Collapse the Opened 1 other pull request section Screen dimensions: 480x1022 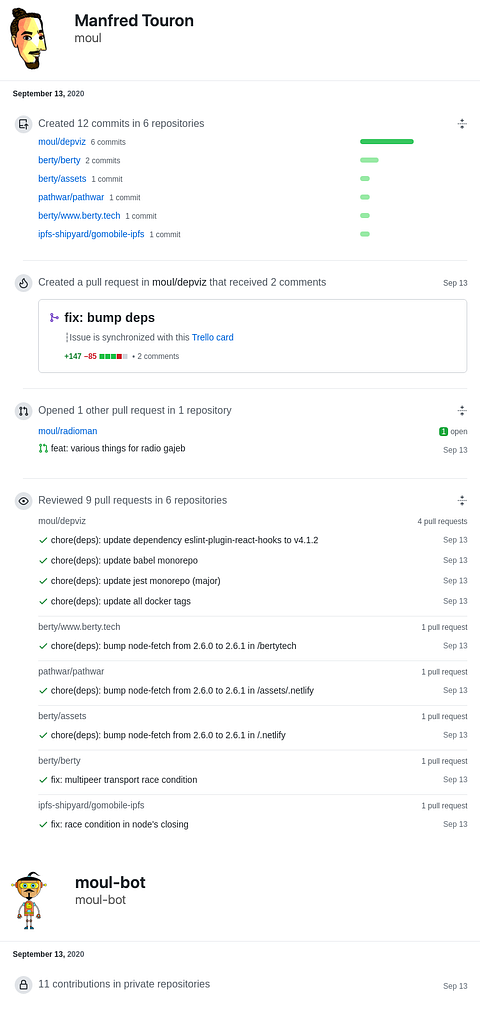point(462,411)
